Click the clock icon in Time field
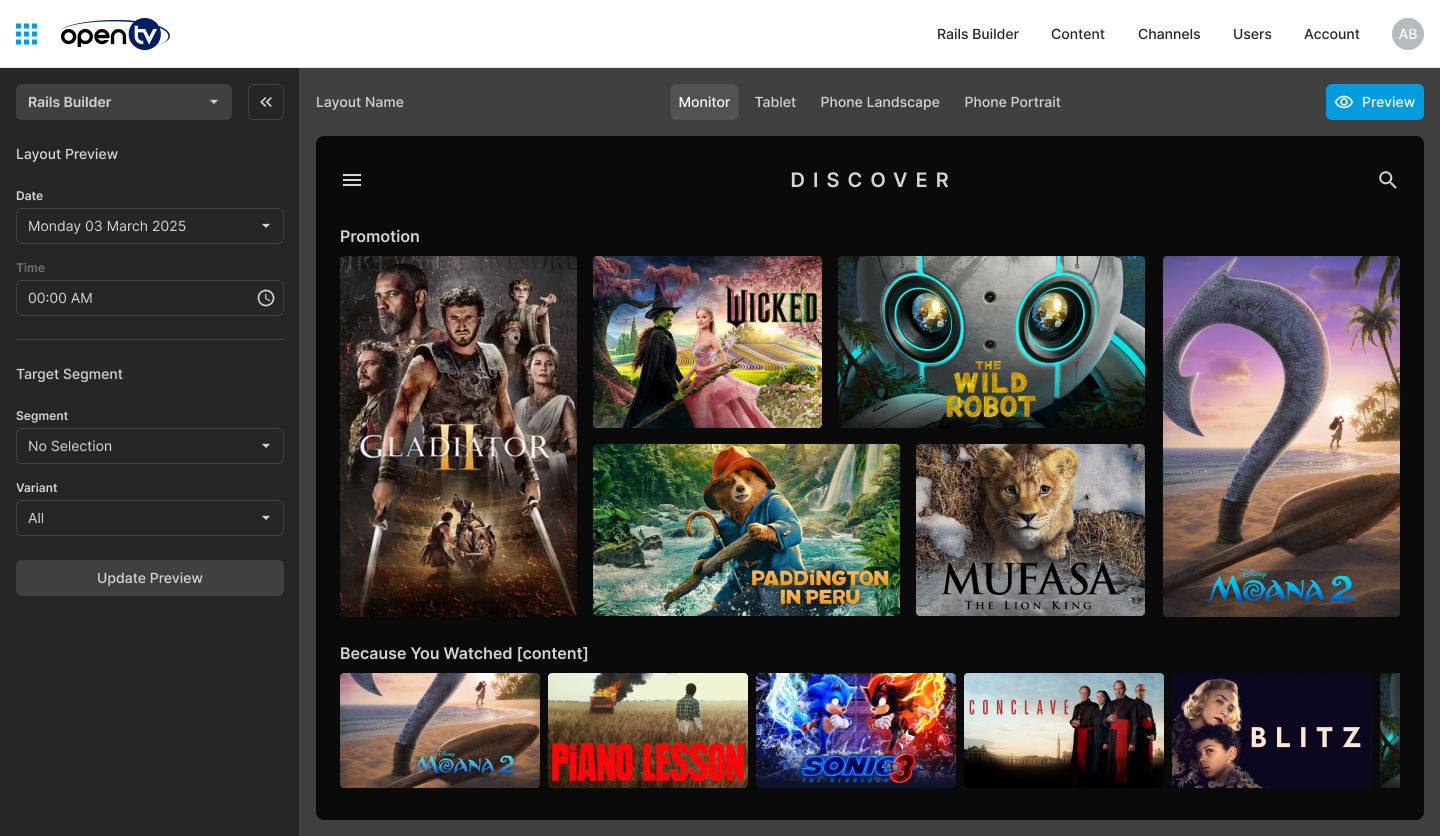The image size is (1440, 836). (x=265, y=298)
